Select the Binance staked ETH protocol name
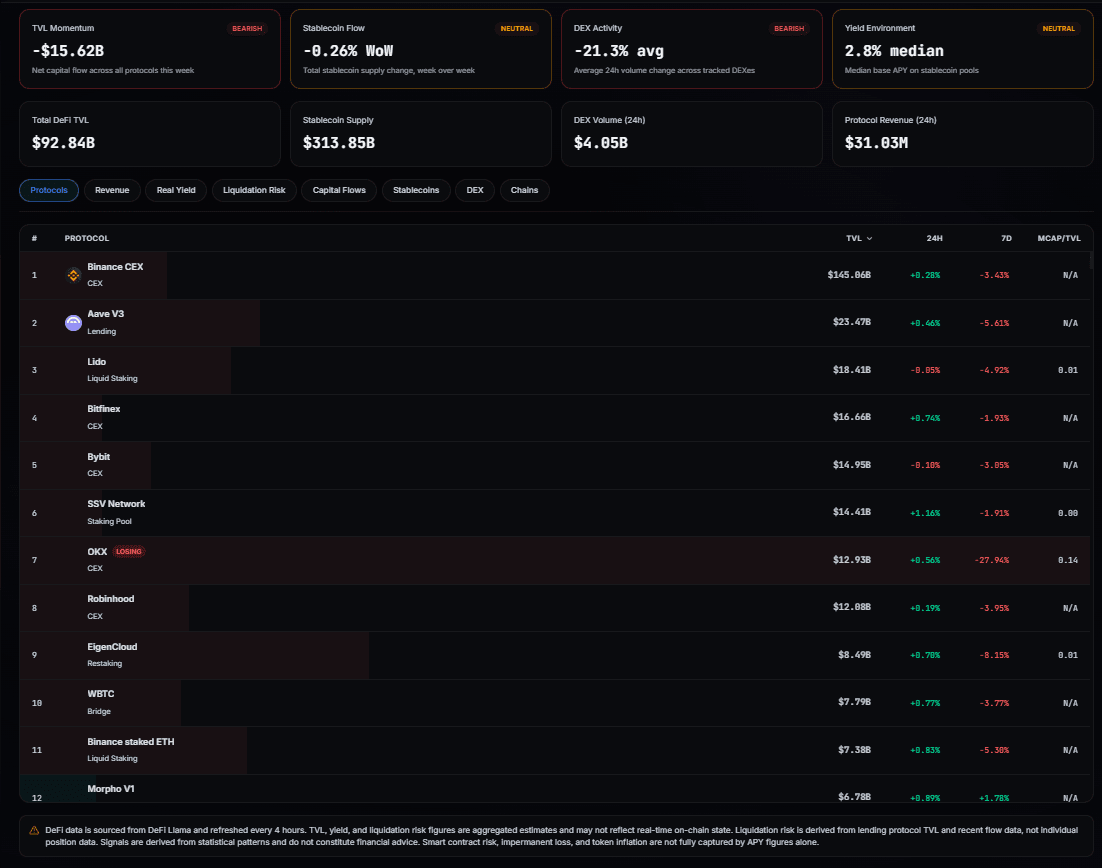The width and height of the screenshot is (1102, 868). 131,741
